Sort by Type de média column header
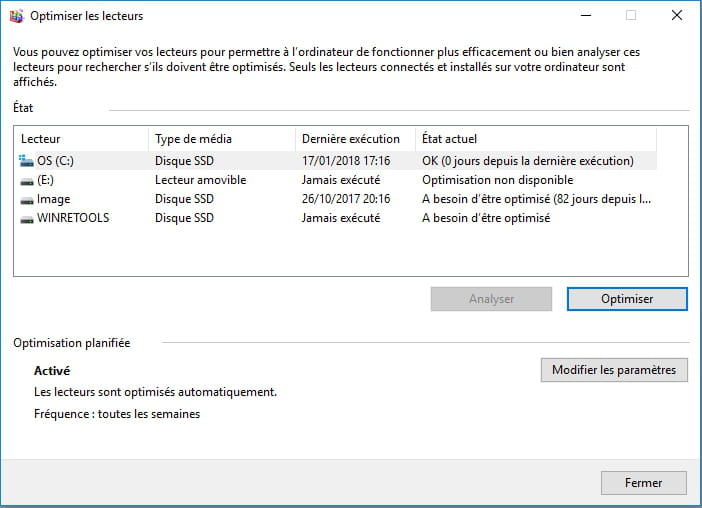This screenshot has height=508, width=702. point(221,139)
